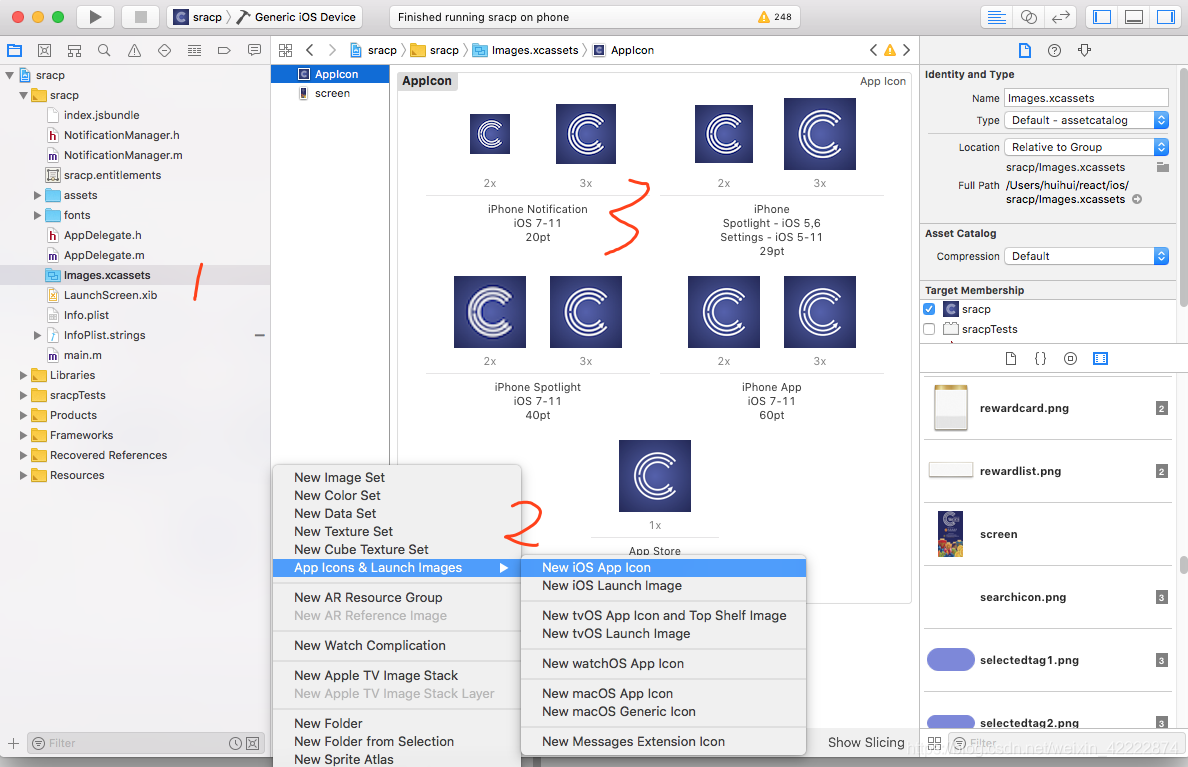Show the File inspector
This screenshot has height=767, width=1188.
[x=1024, y=51]
